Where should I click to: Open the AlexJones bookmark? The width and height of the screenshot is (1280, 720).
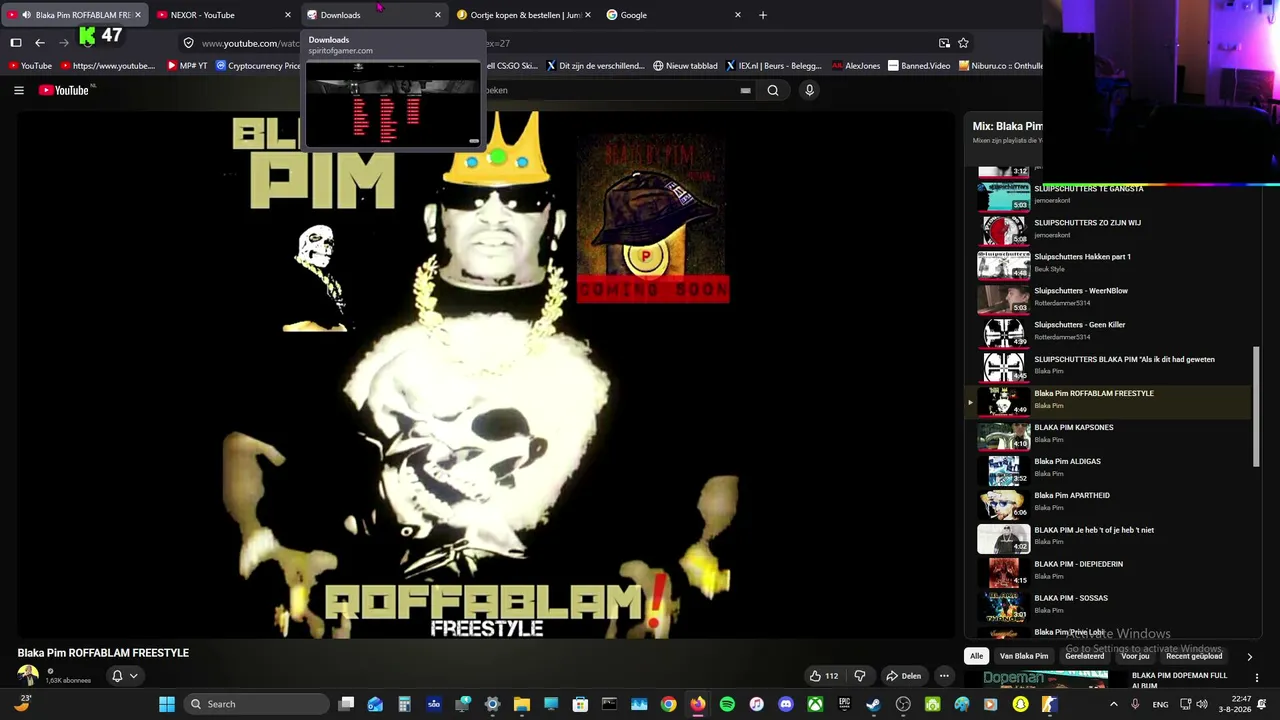pos(856,66)
